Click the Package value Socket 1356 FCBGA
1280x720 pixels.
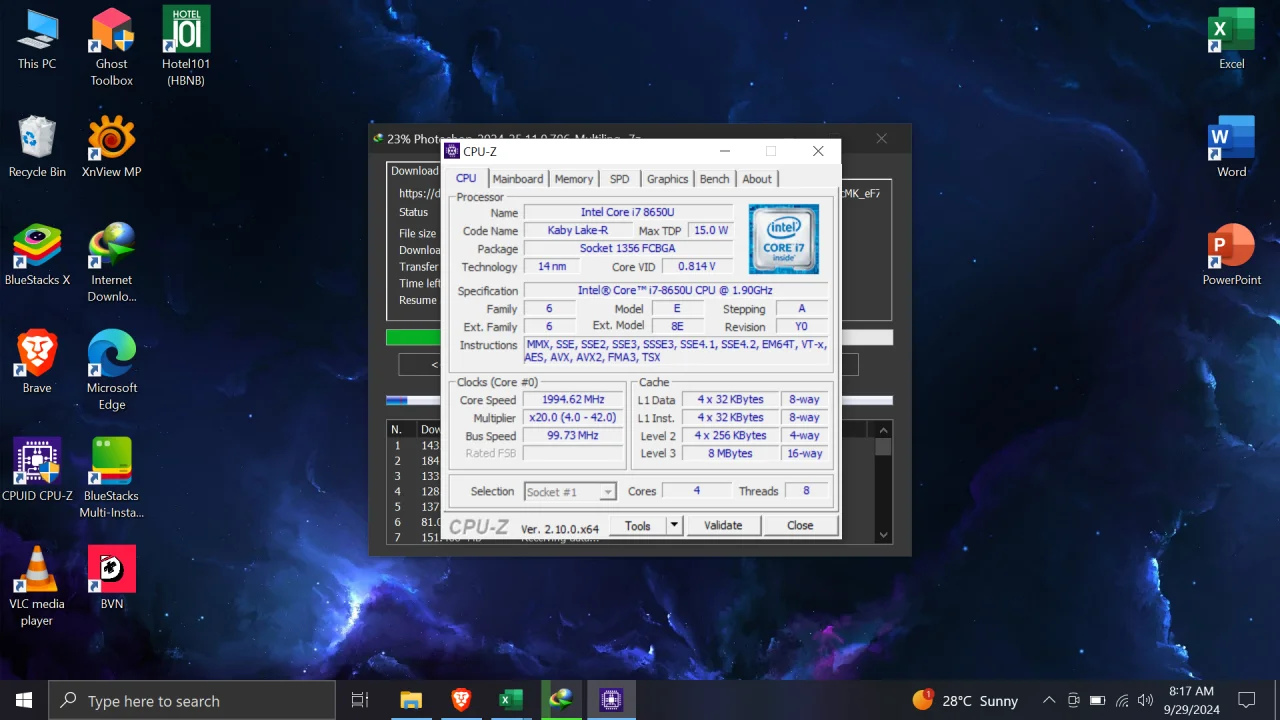coord(627,249)
